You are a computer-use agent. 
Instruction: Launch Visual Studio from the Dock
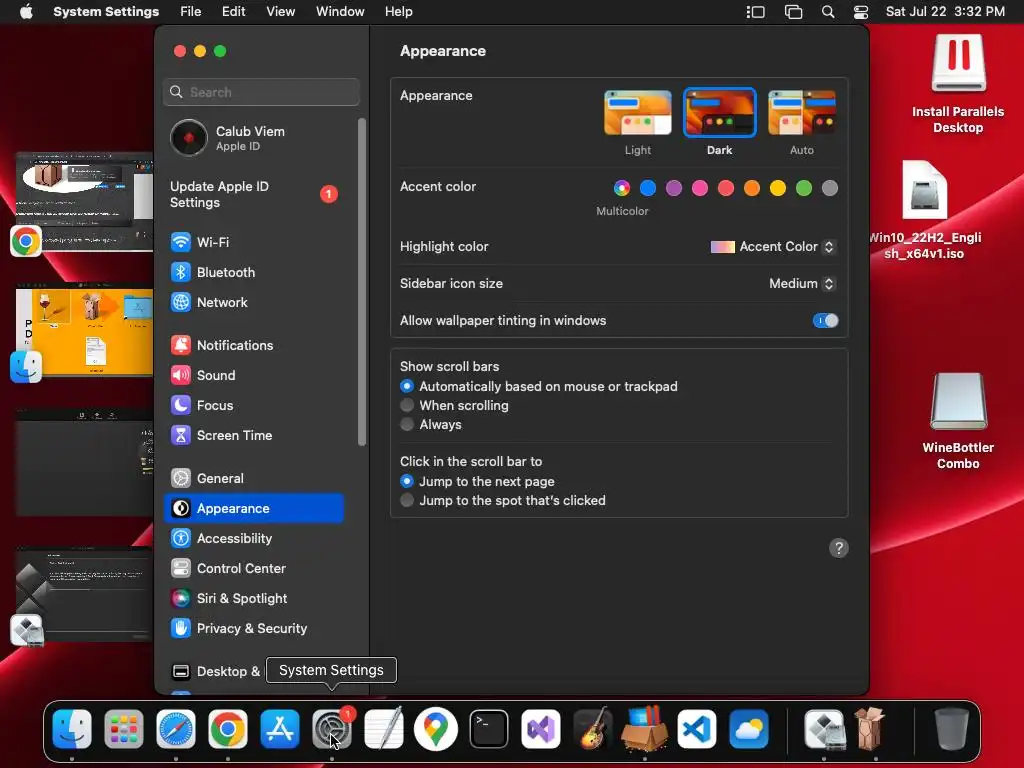pyautogui.click(x=541, y=729)
